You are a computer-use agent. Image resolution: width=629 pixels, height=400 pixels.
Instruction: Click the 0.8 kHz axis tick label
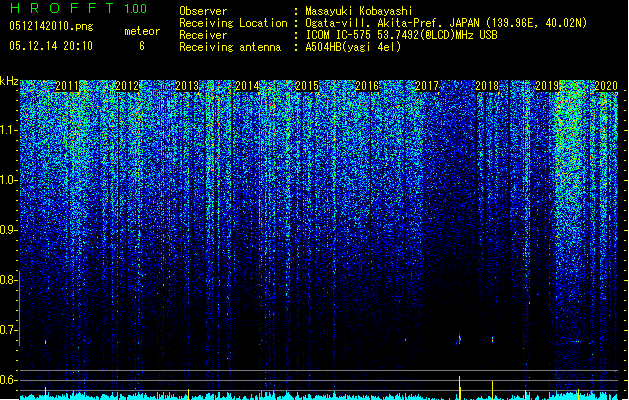pos(8,280)
